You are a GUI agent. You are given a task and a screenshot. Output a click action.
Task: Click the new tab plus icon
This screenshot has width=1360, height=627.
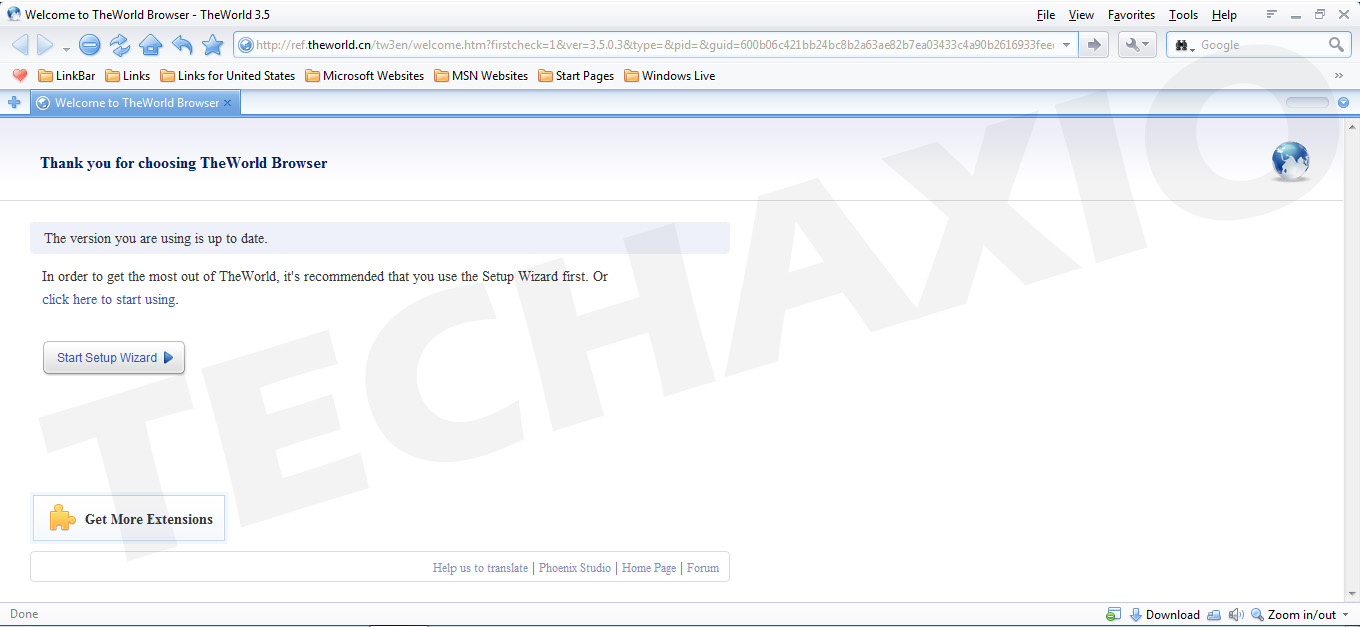tap(14, 102)
